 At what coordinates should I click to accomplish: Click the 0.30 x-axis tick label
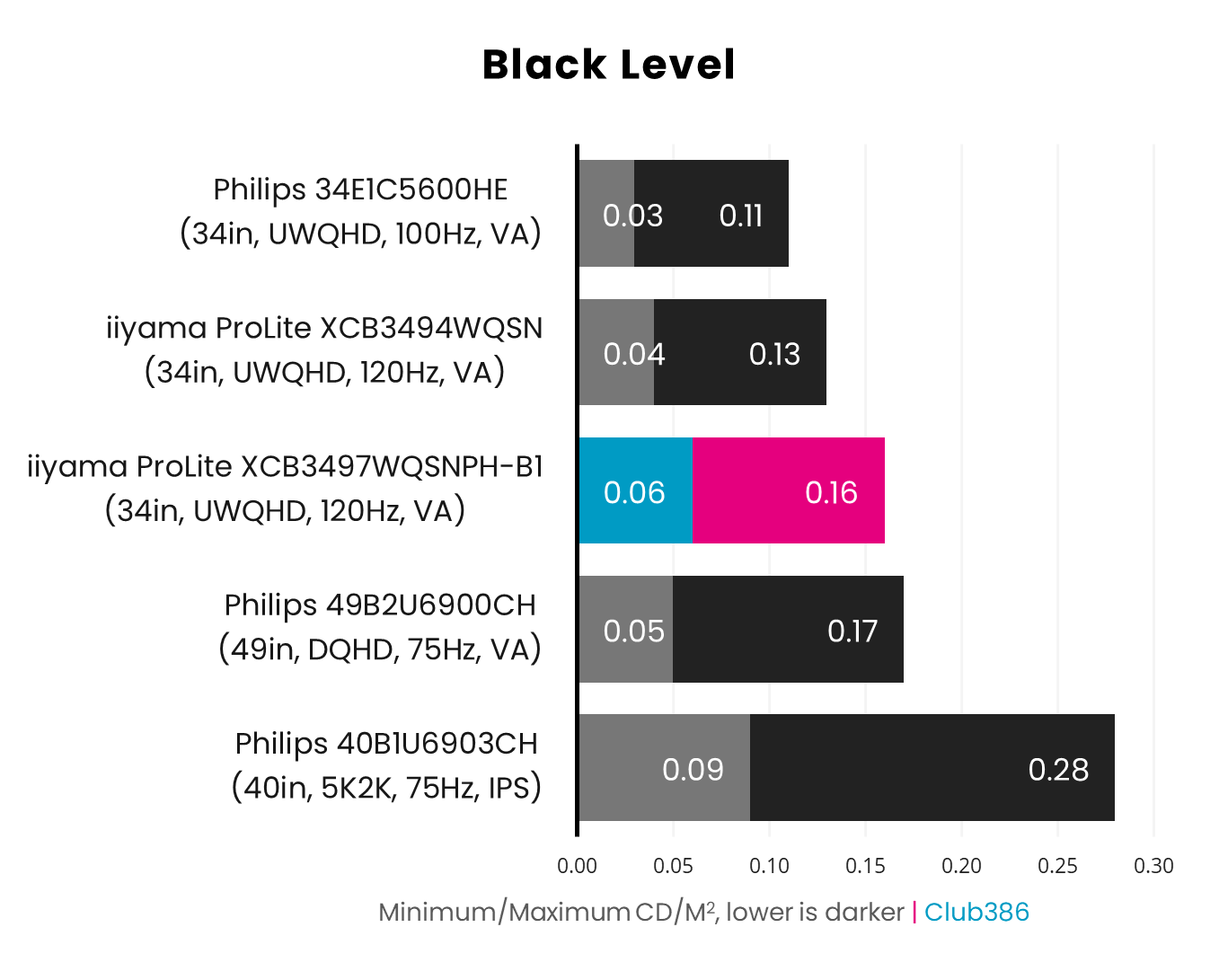pos(1153,866)
